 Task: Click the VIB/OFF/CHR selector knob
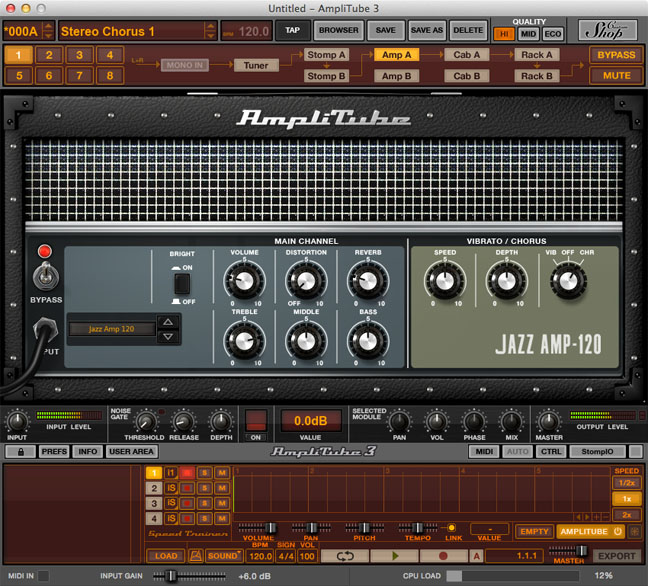tap(568, 281)
